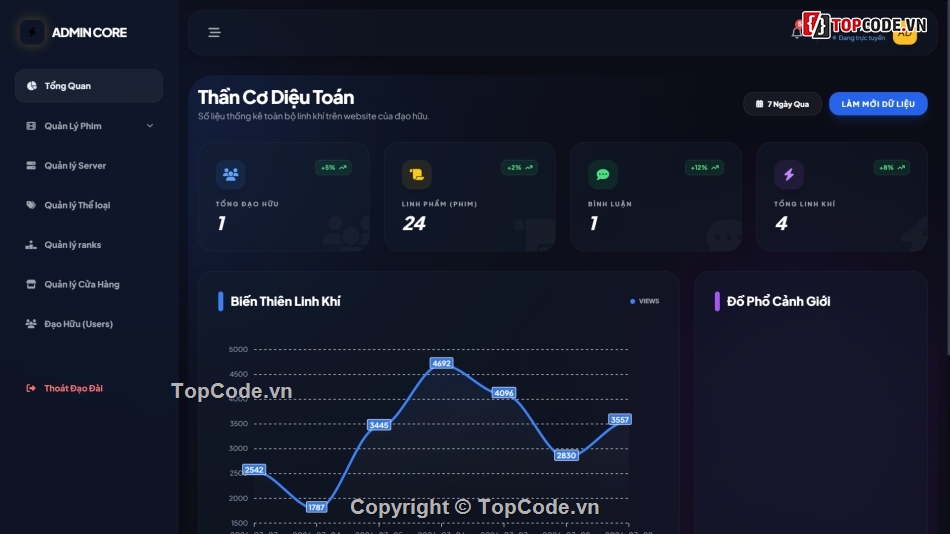Click the scroll icon in Linh Phẩm card
The width and height of the screenshot is (950, 534).
[416, 175]
